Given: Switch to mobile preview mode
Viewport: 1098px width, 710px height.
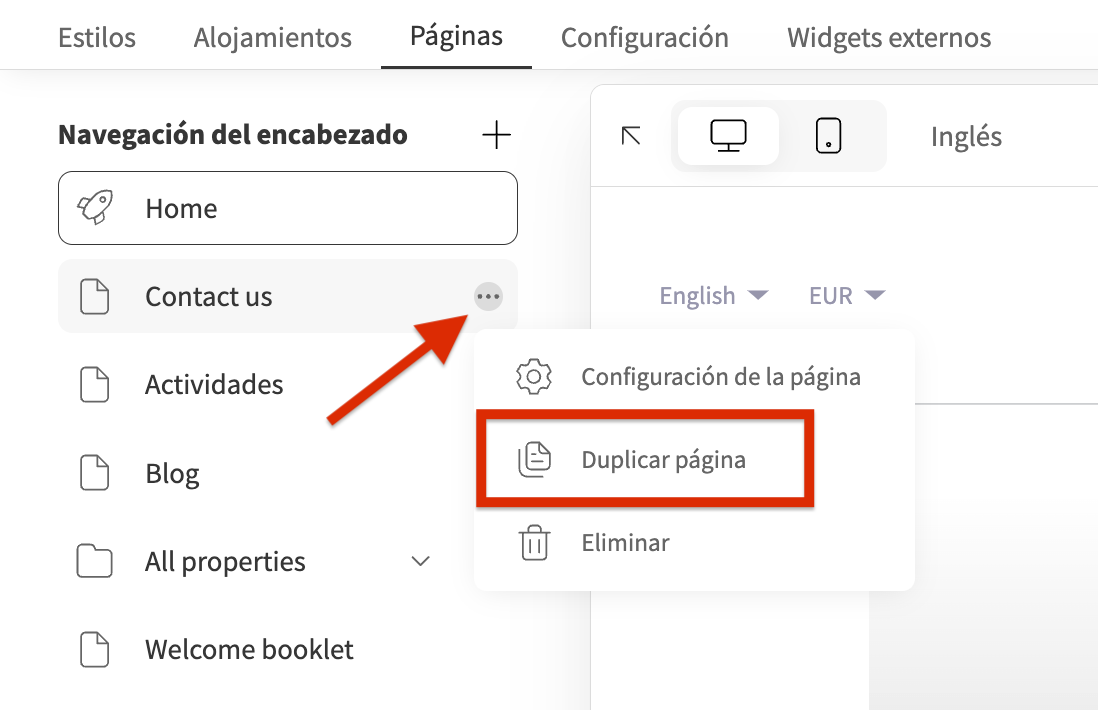Looking at the screenshot, I should tap(828, 136).
